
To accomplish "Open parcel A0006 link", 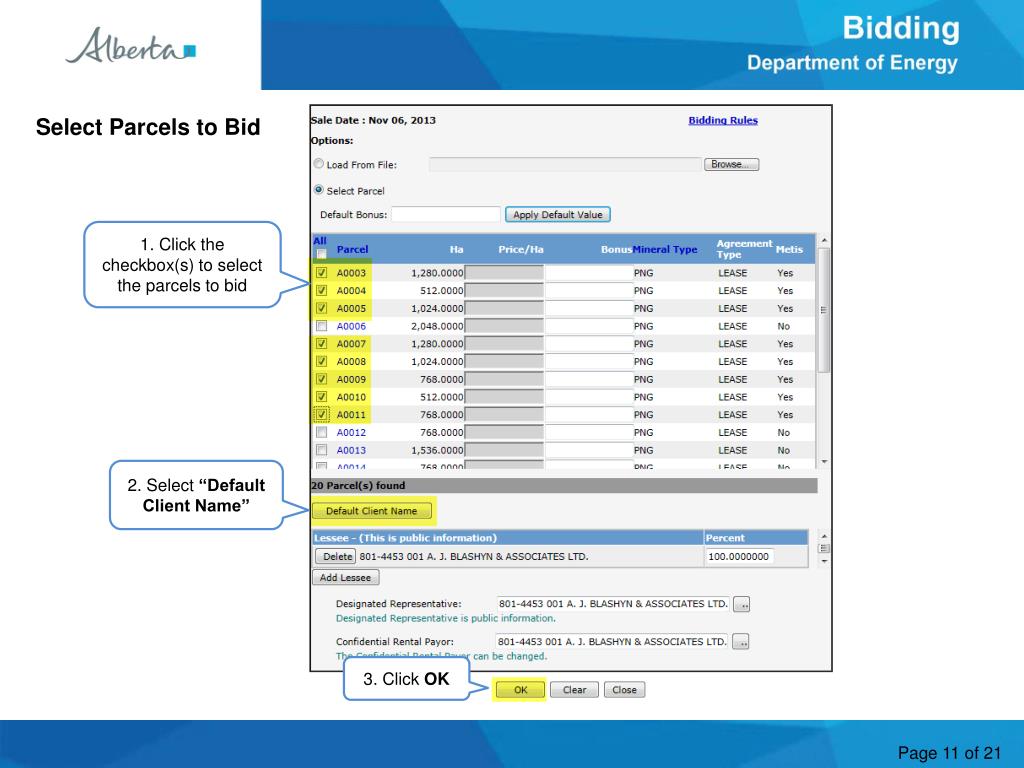I will tap(351, 326).
